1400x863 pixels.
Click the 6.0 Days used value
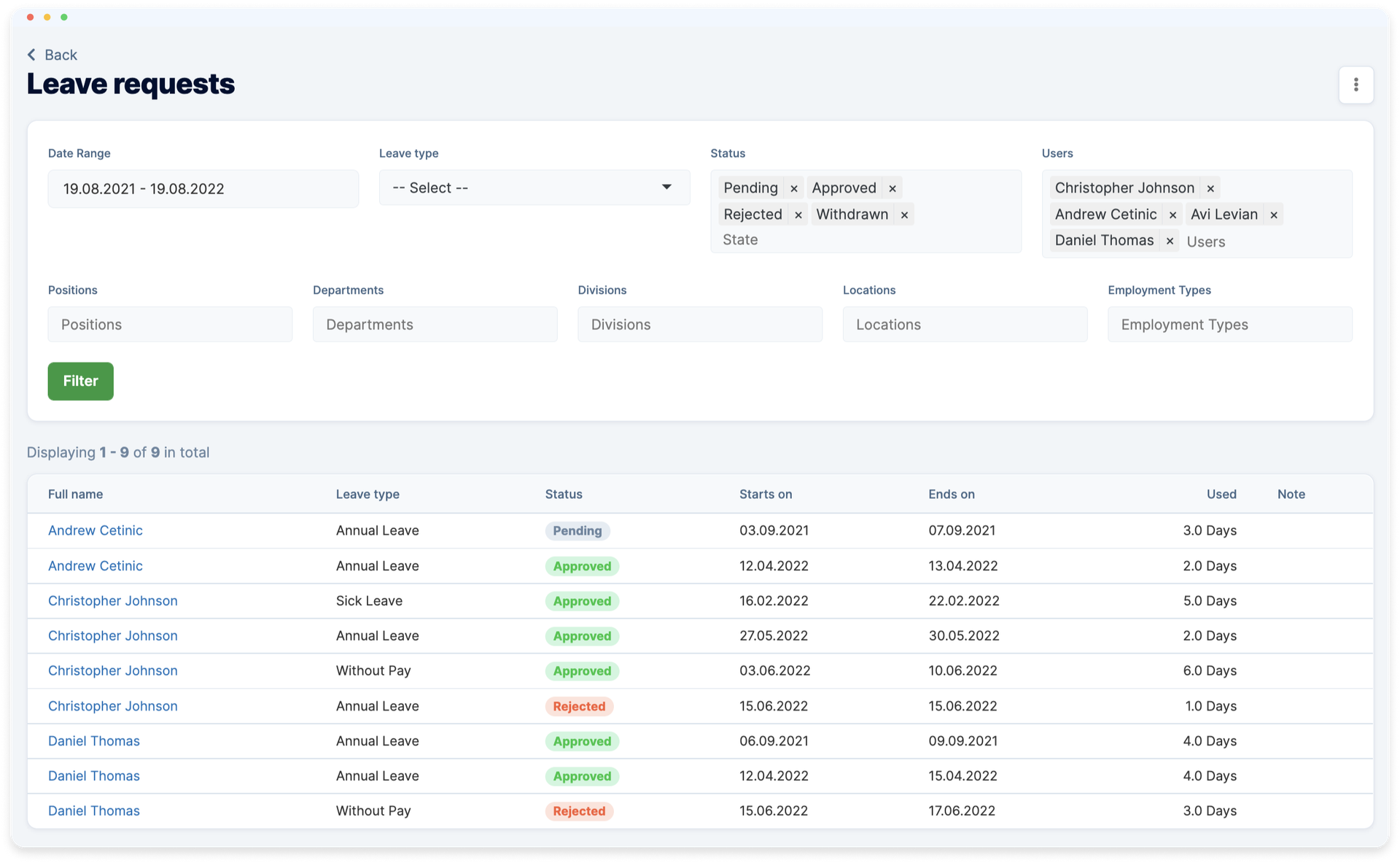(1210, 670)
